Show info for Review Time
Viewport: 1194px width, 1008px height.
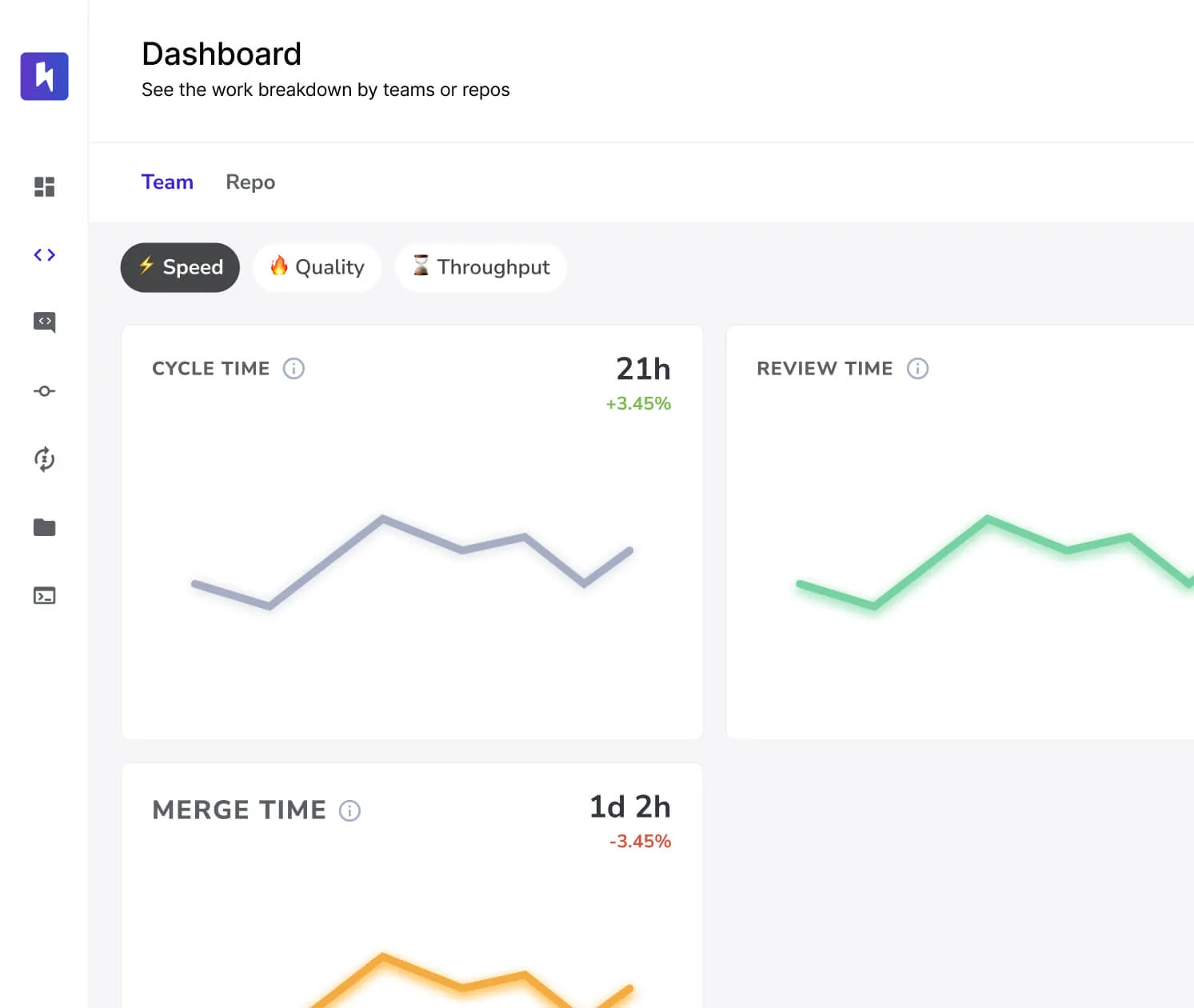pos(917,369)
